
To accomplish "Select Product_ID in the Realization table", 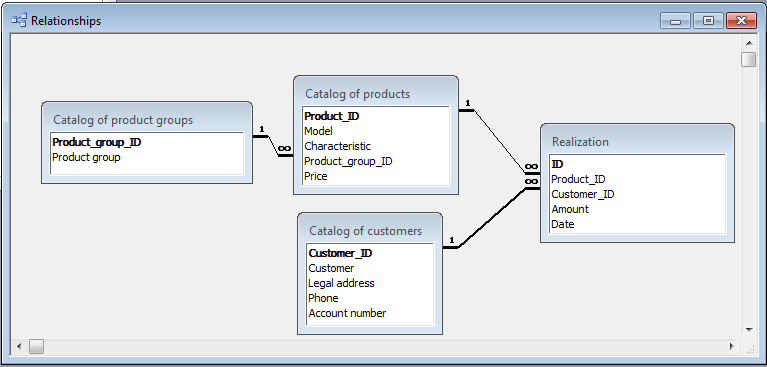I will pos(637,180).
